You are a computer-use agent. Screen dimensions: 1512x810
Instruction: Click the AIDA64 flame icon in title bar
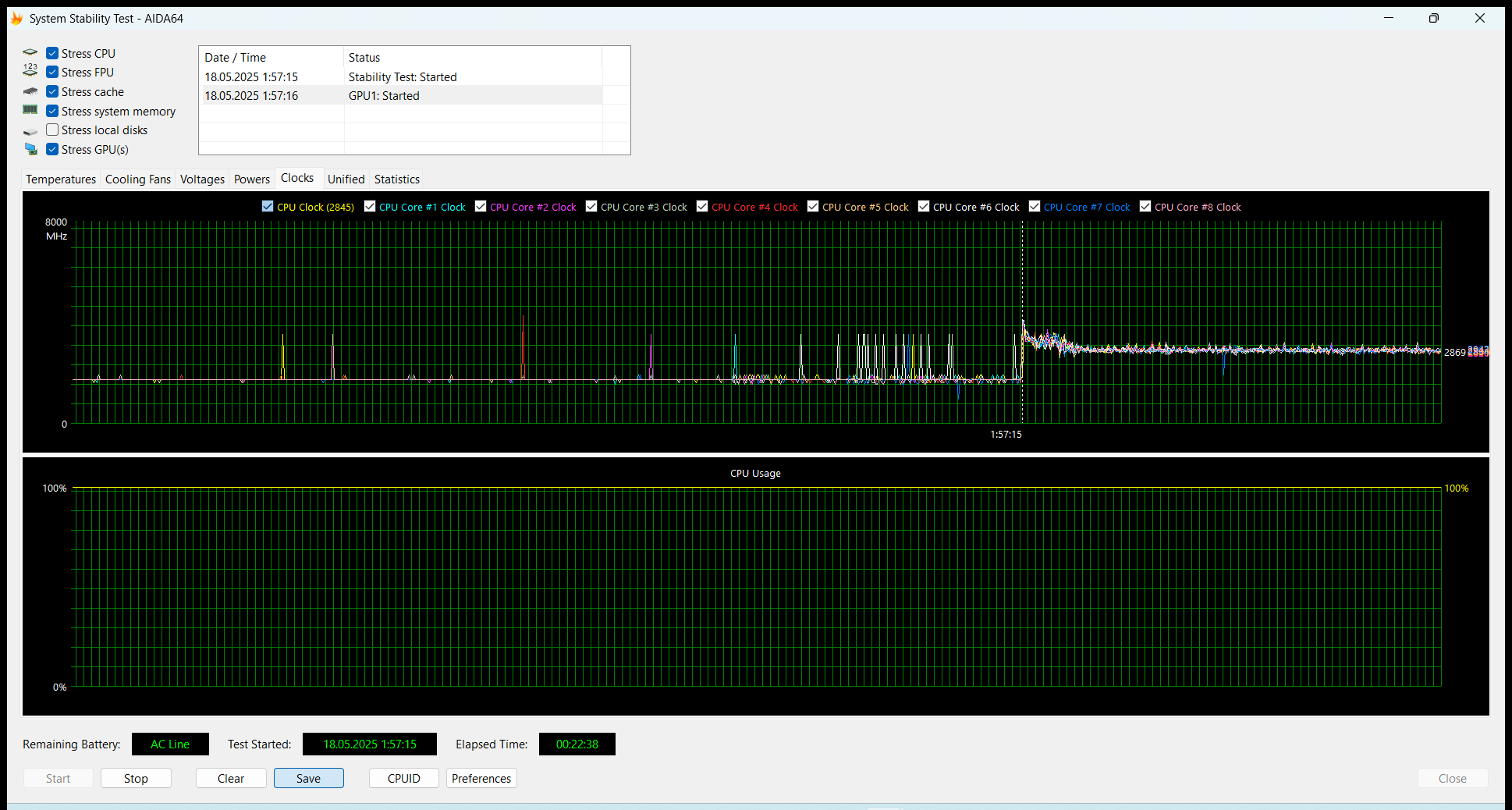pos(16,18)
